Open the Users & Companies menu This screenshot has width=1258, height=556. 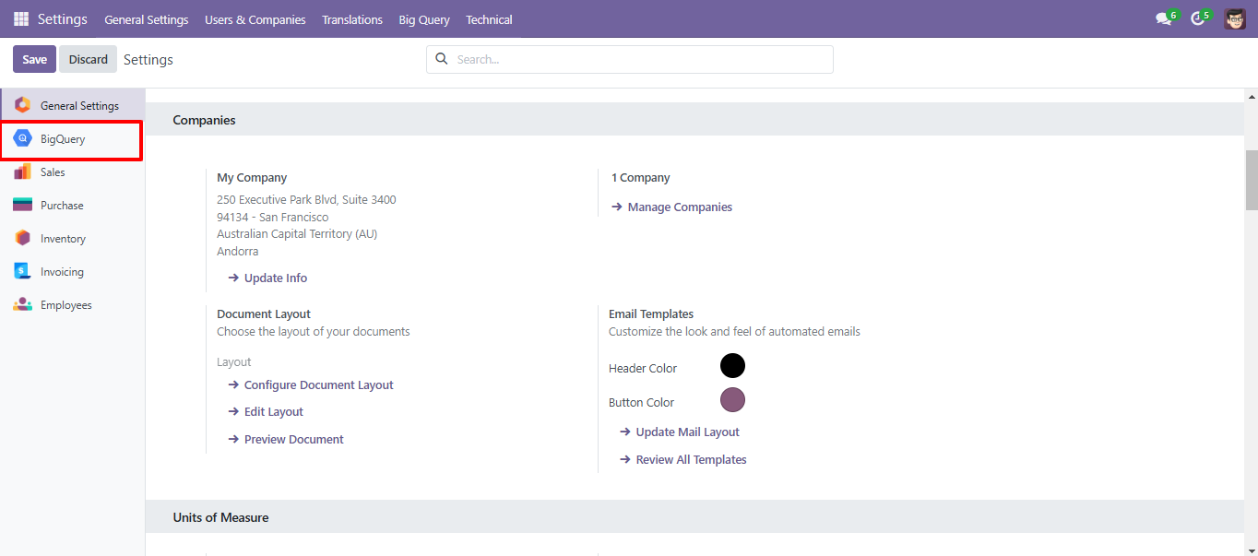[x=255, y=20]
